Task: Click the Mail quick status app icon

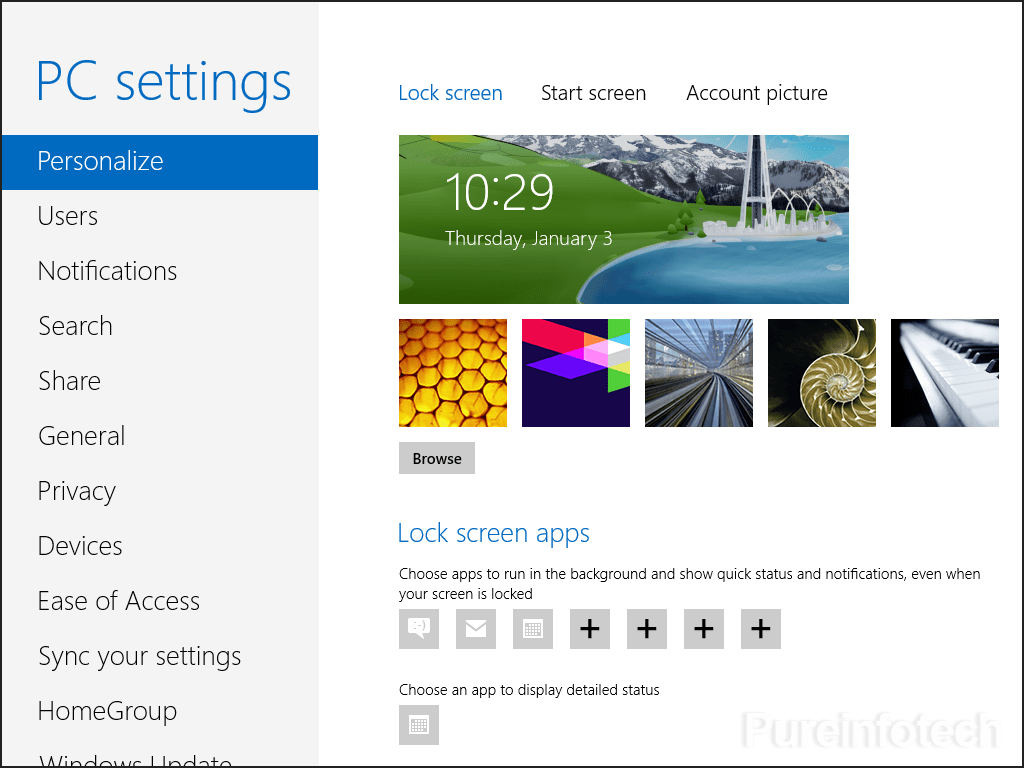Action: [475, 629]
